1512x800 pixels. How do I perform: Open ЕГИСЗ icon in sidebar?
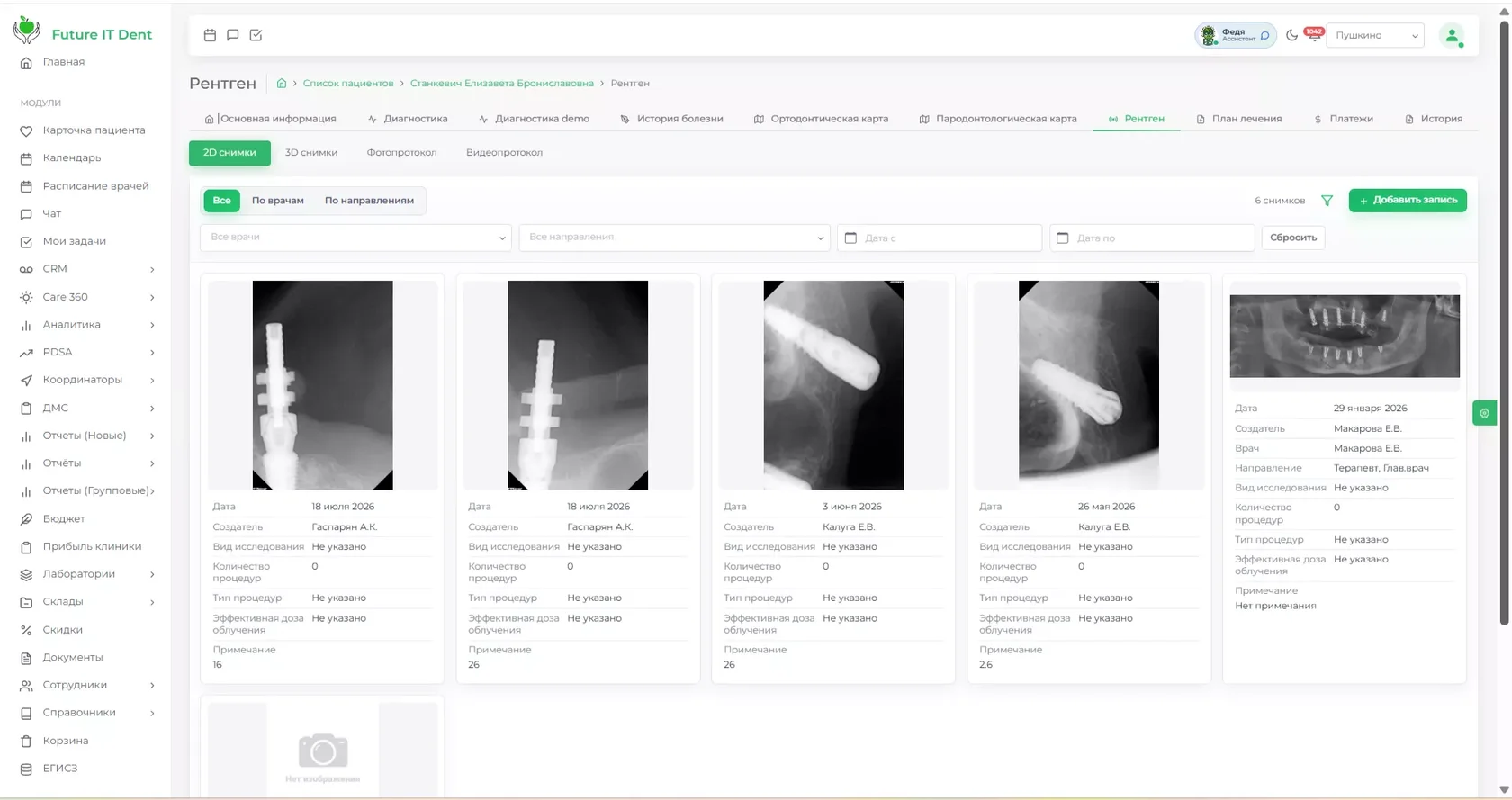coord(26,769)
